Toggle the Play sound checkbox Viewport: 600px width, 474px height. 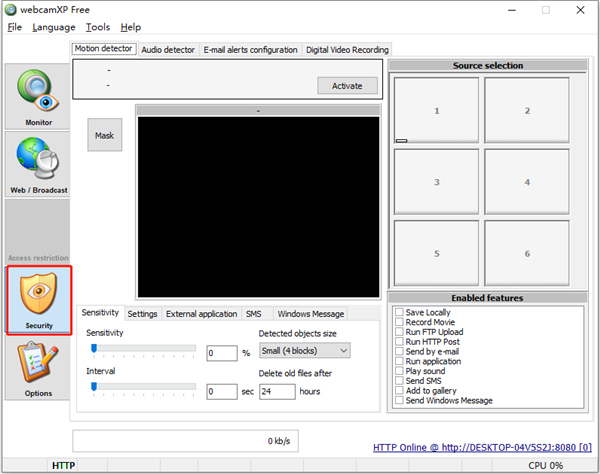(x=400, y=371)
